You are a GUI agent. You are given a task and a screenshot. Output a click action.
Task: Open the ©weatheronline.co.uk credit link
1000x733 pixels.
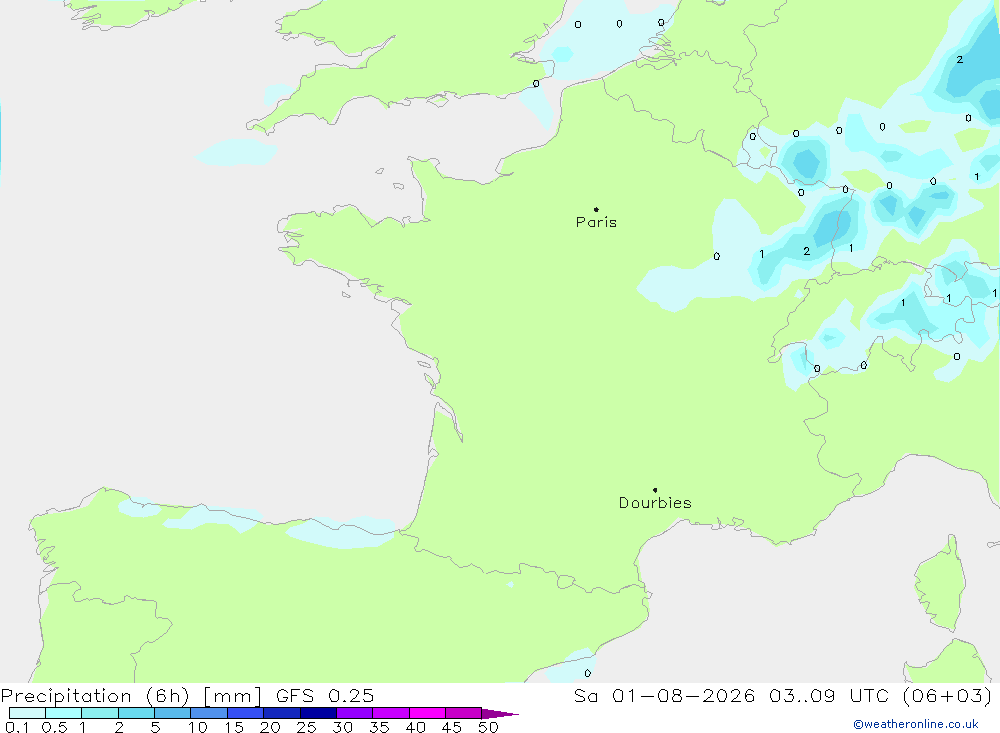[x=916, y=724]
